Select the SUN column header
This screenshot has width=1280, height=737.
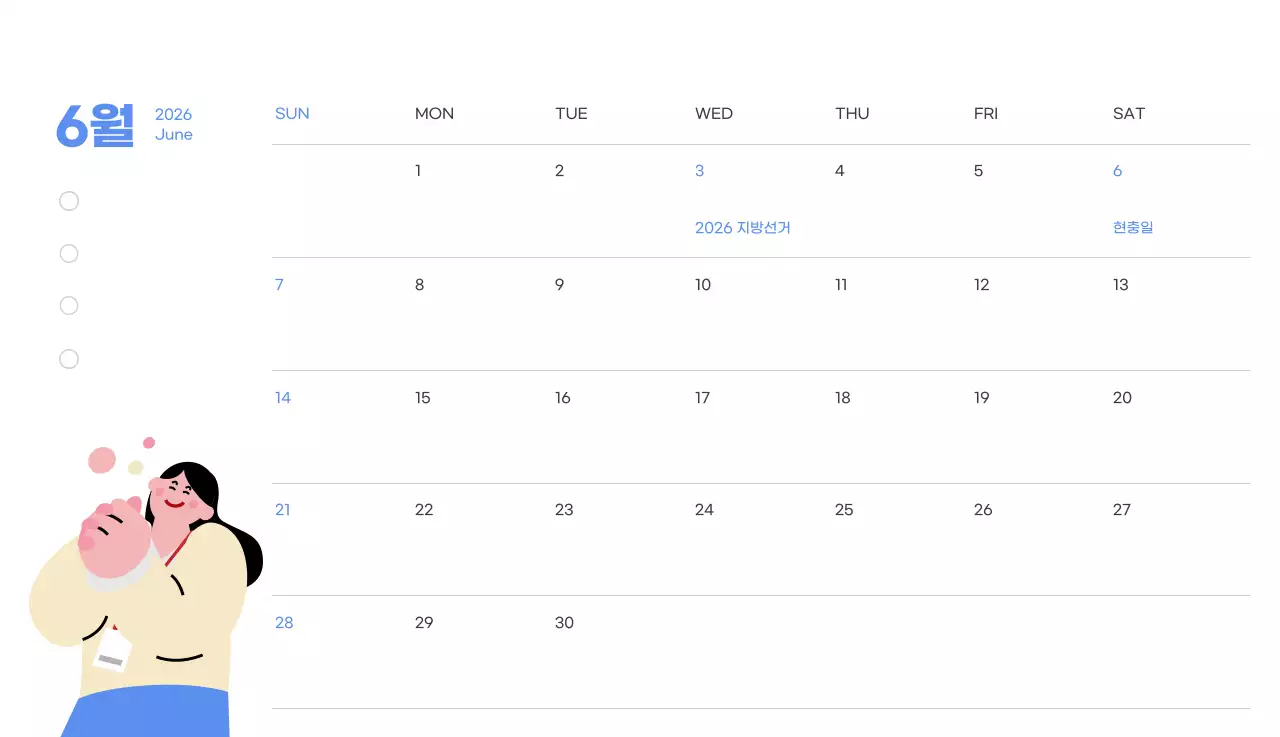(292, 114)
